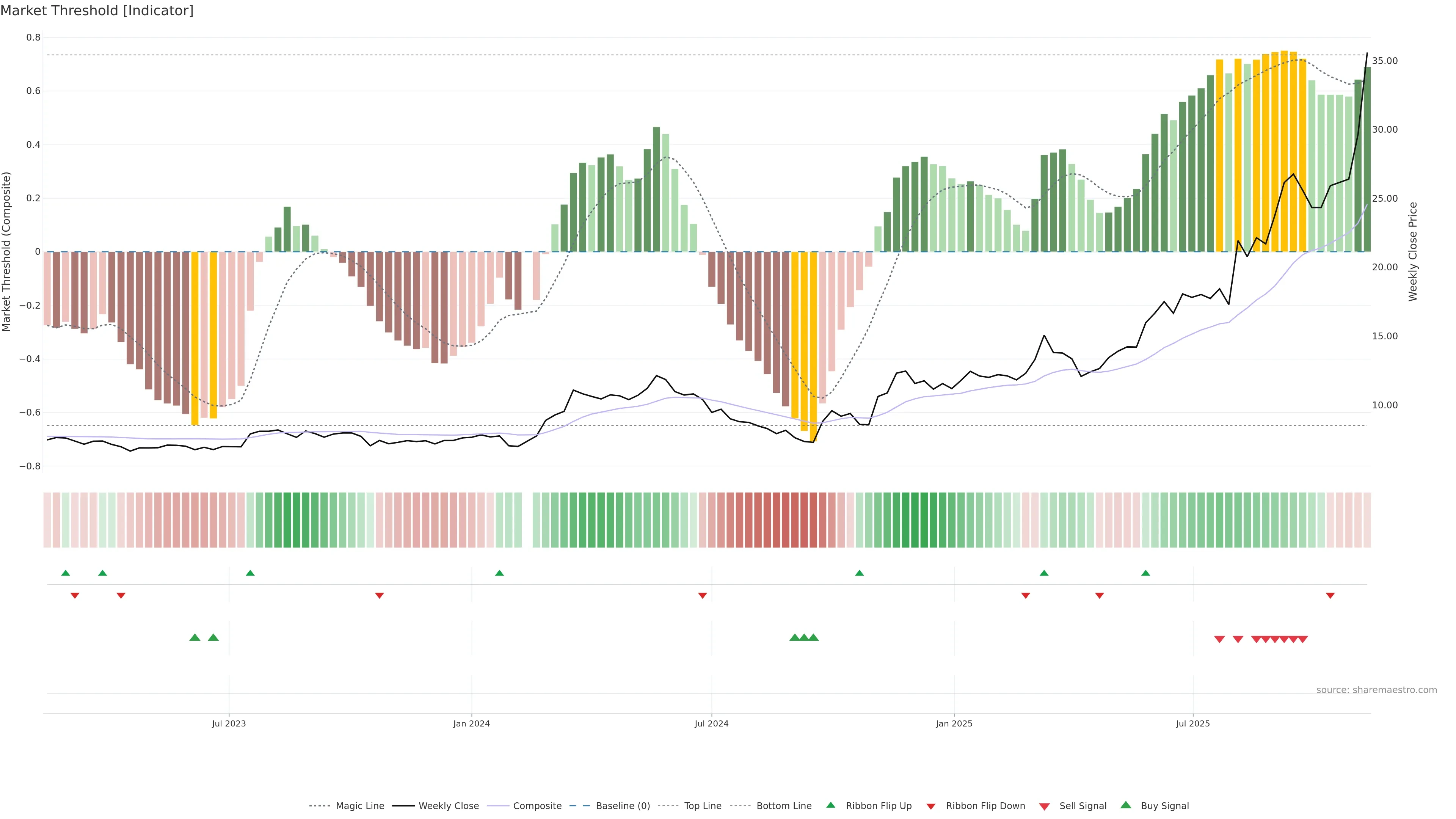Click the leftmost green buy signal triangle marker
Image resolution: width=1456 pixels, height=819 pixels.
[195, 637]
